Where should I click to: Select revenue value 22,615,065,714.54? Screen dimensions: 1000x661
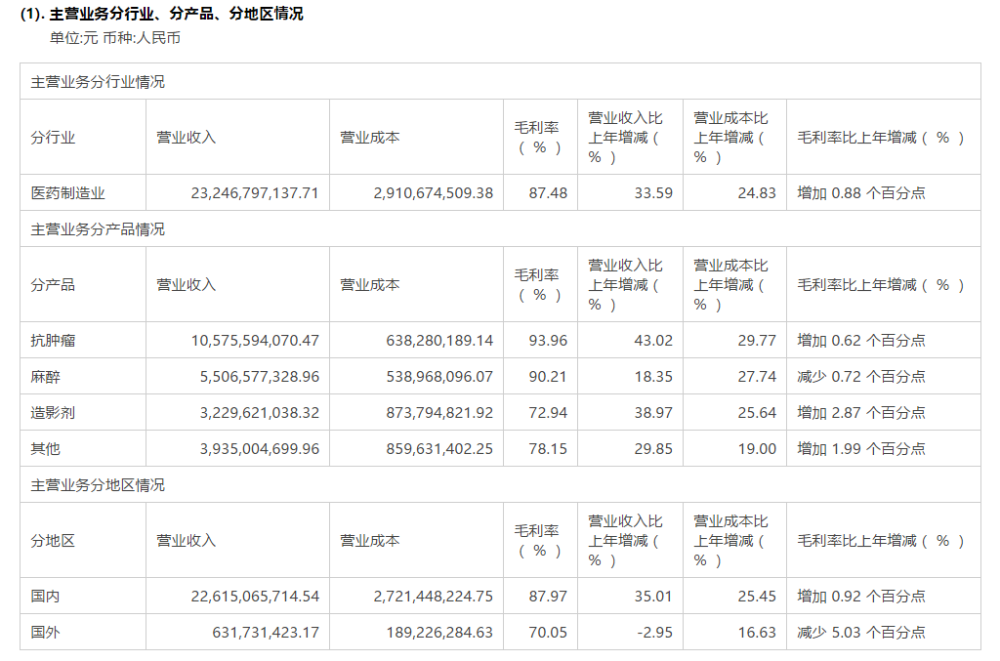pyautogui.click(x=254, y=596)
